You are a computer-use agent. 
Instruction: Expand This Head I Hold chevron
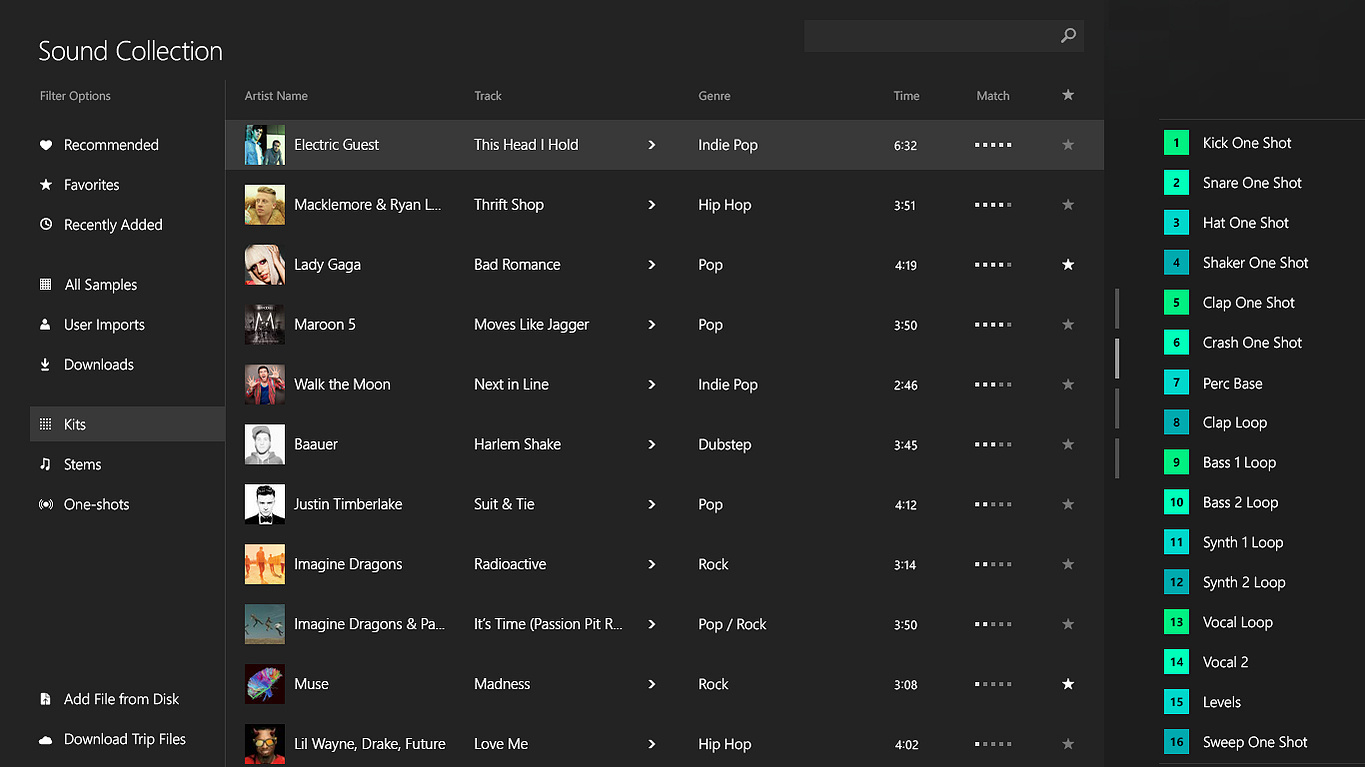652,145
